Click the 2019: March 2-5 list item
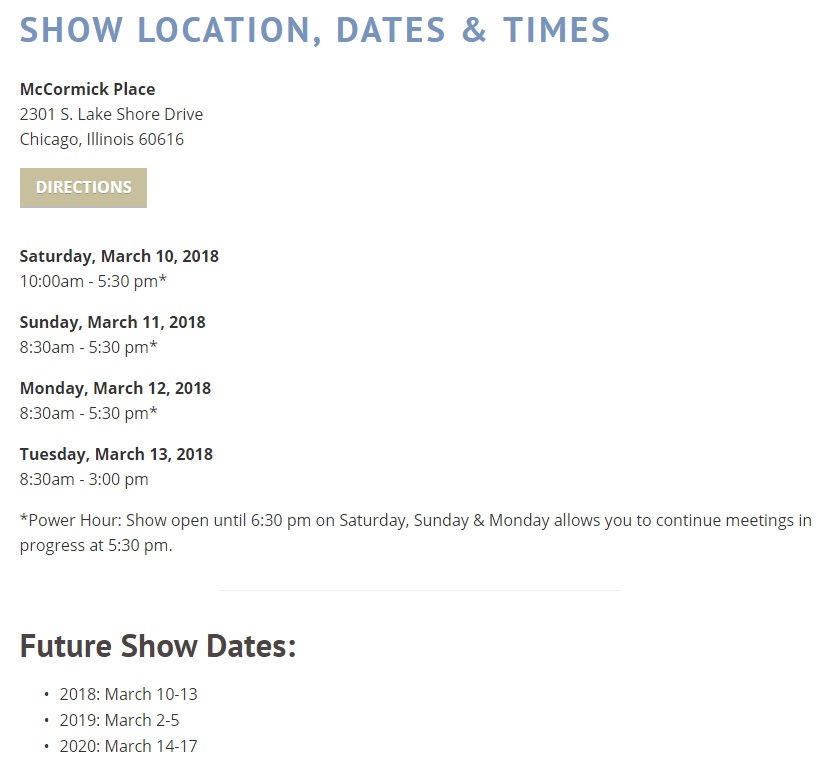The width and height of the screenshot is (825, 764). (x=119, y=720)
